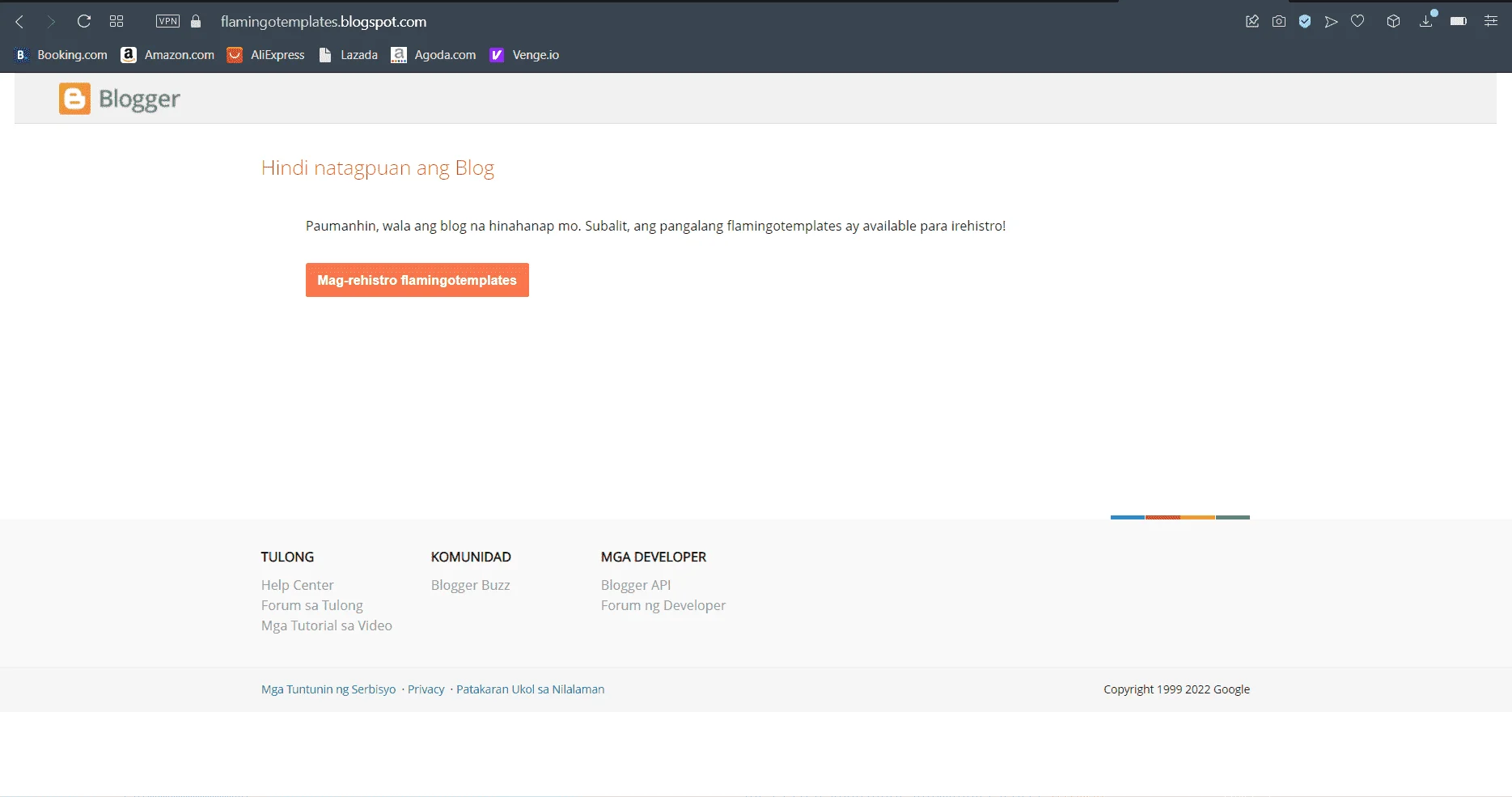Viewport: 1512px width, 797px height.
Task: Click the edit/share page icon in toolbar
Action: (1252, 22)
